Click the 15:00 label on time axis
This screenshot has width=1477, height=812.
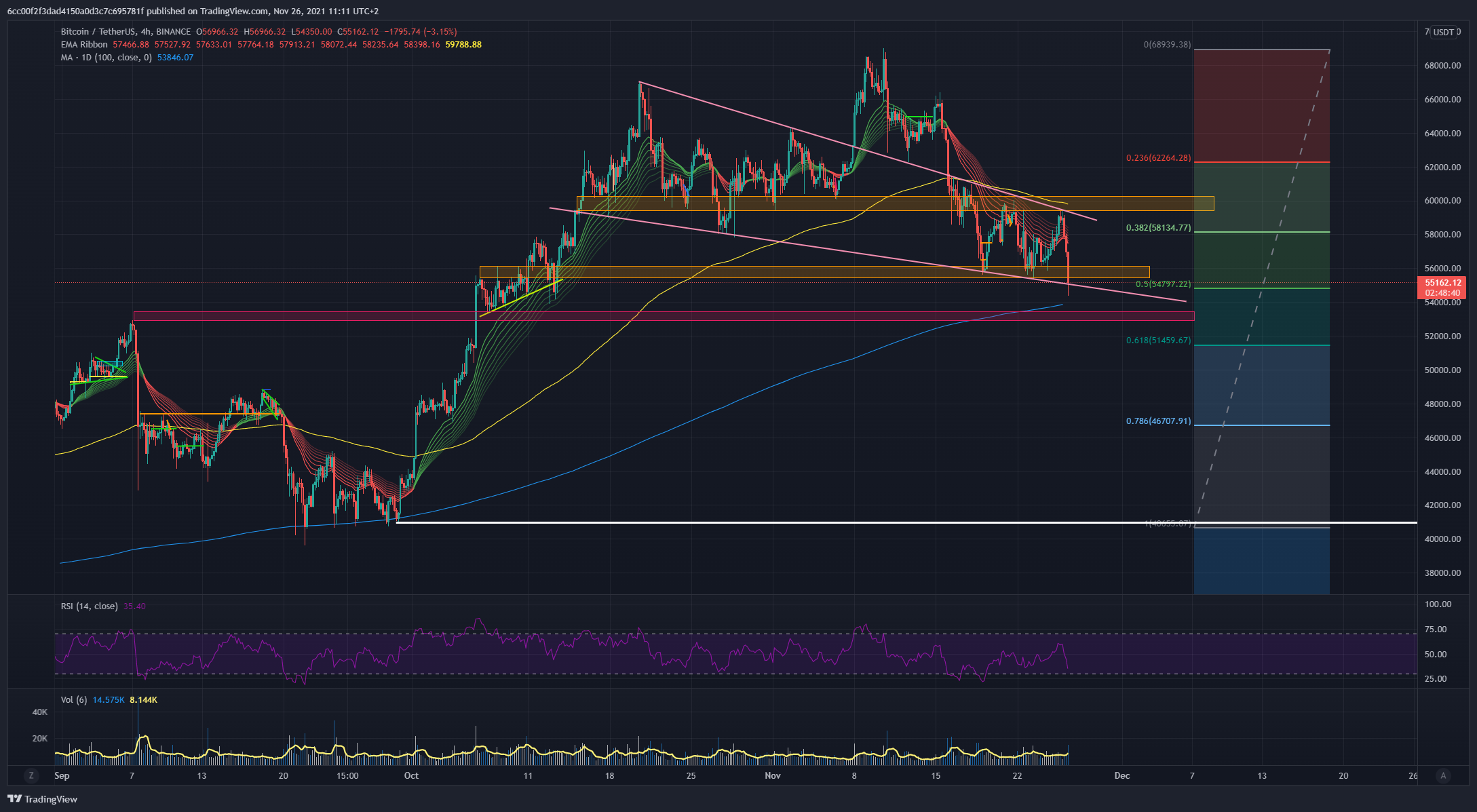347,776
